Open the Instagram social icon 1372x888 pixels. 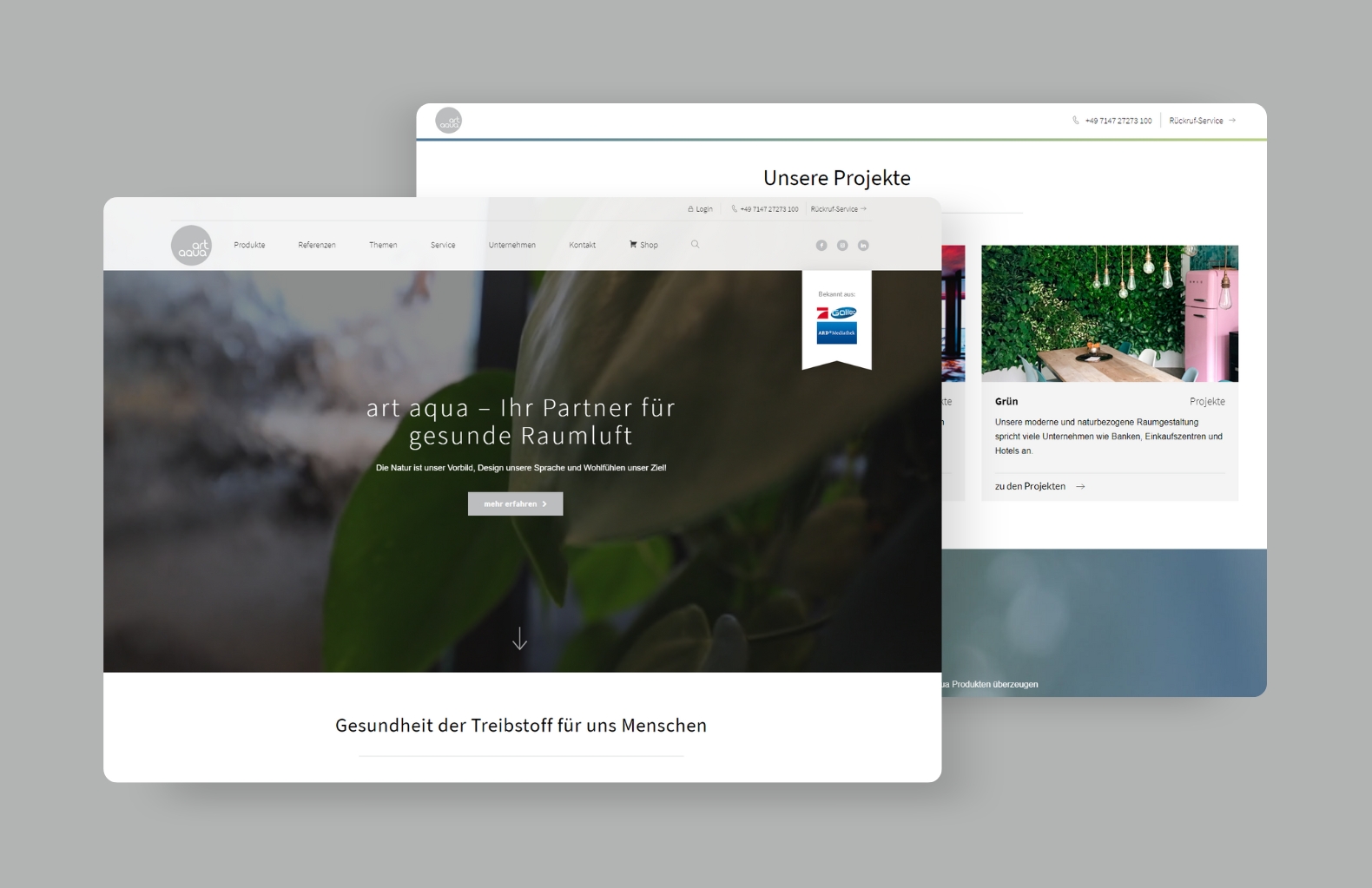[842, 246]
